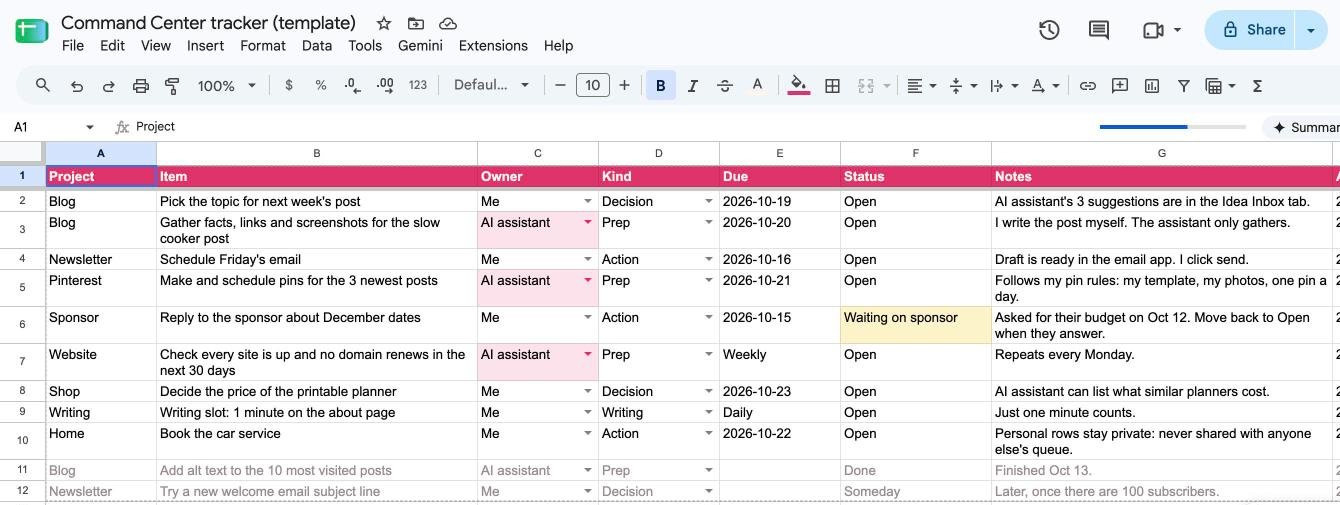Format as currency

[289, 86]
